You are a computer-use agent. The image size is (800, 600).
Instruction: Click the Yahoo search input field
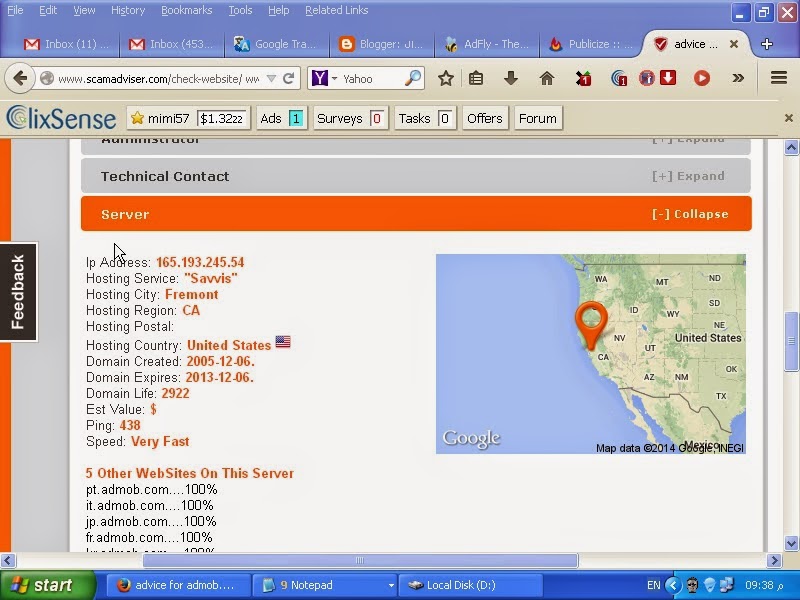[x=372, y=79]
